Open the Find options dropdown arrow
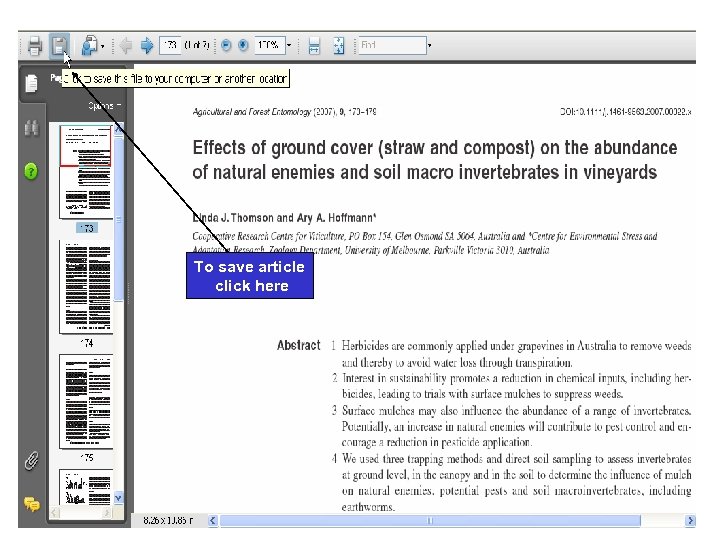 pyautogui.click(x=429, y=45)
